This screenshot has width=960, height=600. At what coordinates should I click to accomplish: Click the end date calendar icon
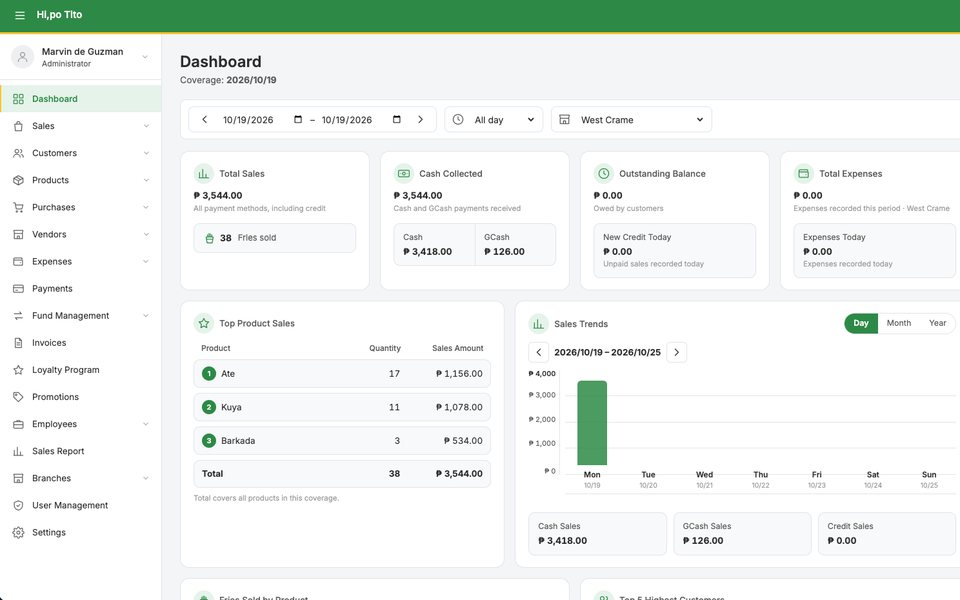coord(396,119)
